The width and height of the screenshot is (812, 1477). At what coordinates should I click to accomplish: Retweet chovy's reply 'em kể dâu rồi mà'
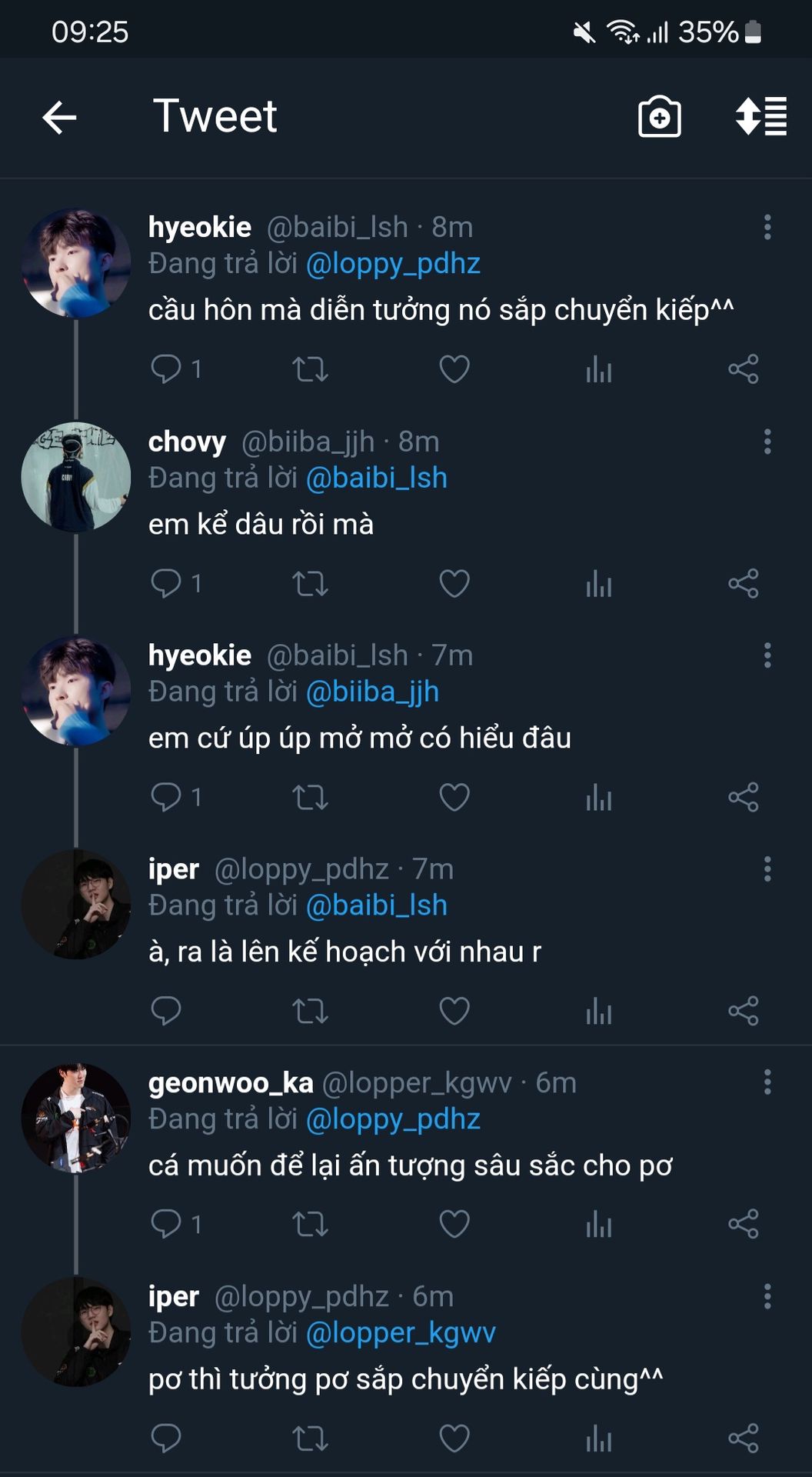pyautogui.click(x=310, y=584)
